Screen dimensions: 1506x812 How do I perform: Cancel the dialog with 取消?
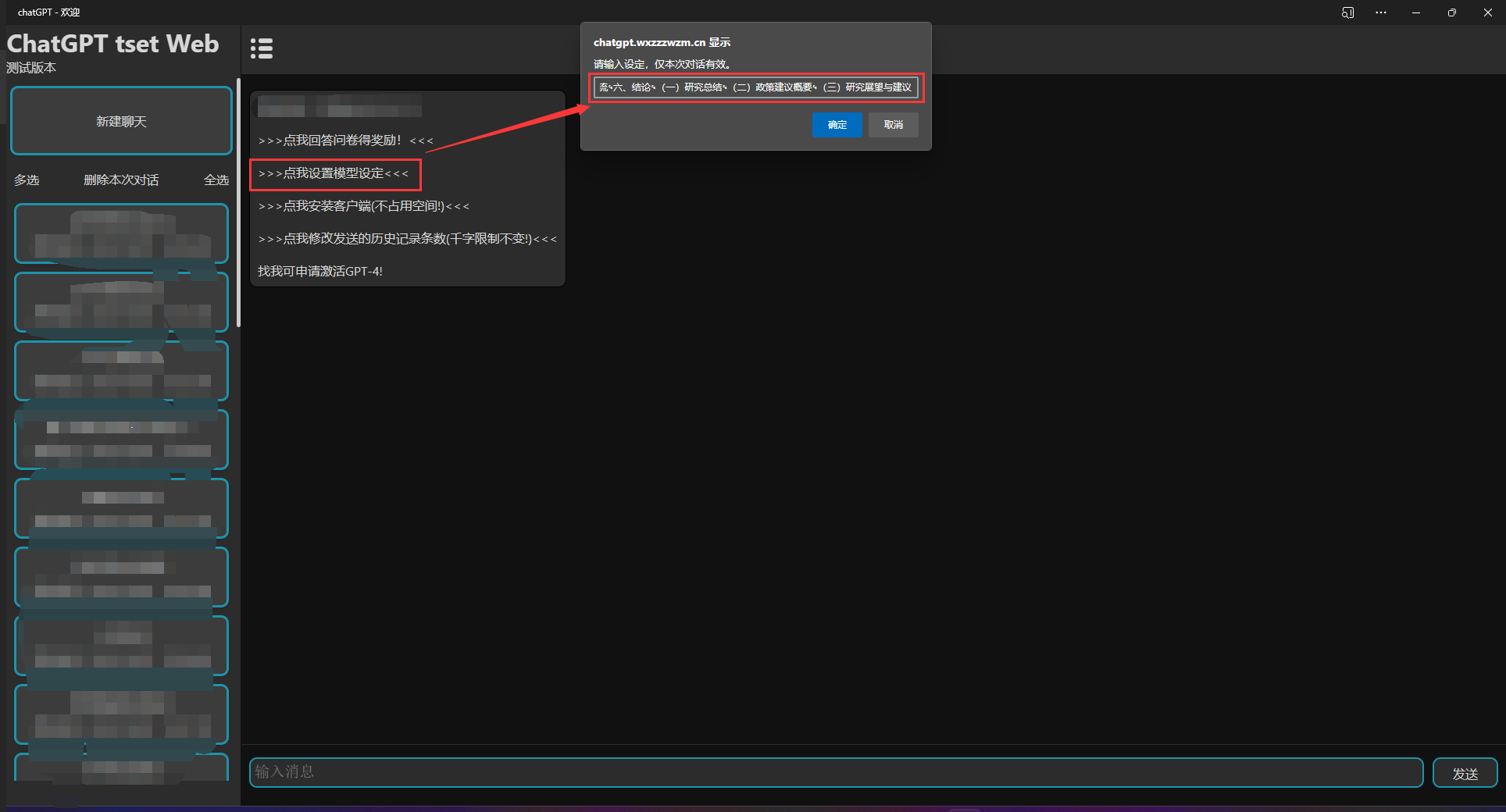[894, 125]
